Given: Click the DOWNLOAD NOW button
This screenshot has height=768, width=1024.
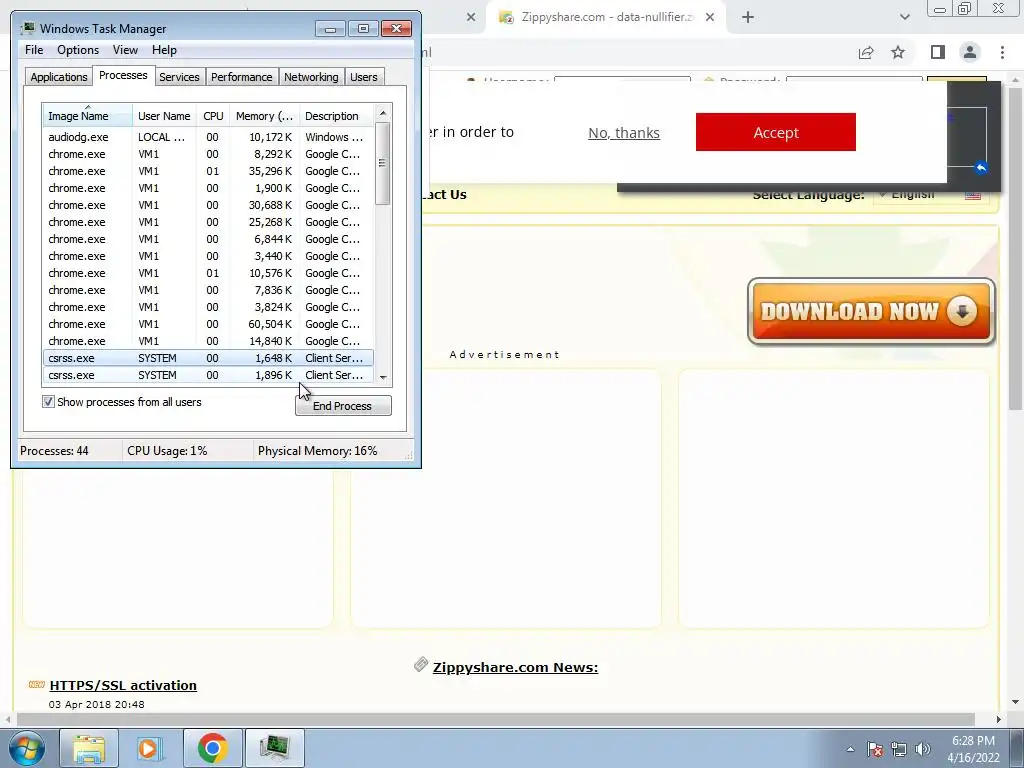Looking at the screenshot, I should point(871,312).
